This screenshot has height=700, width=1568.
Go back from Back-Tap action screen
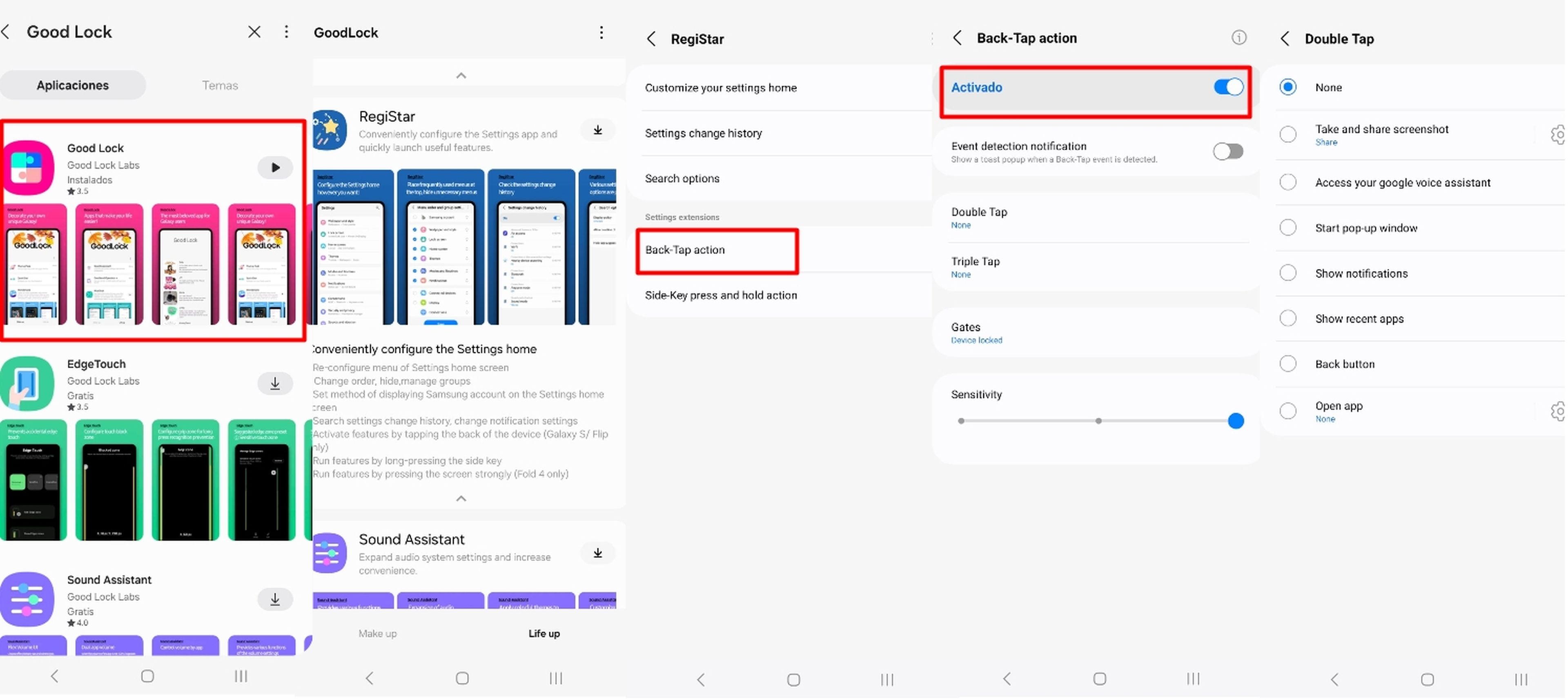[x=958, y=38]
